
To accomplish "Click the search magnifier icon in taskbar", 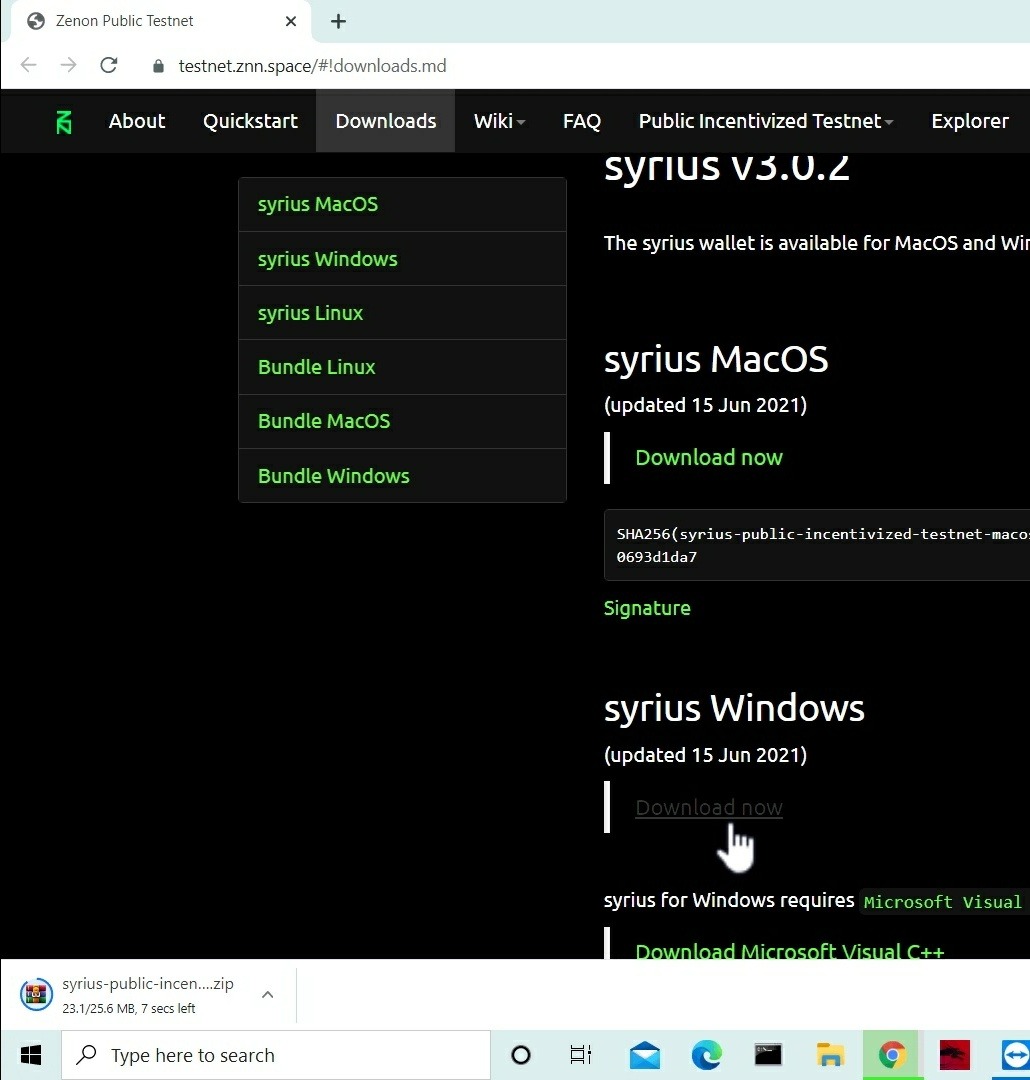I will click(87, 1055).
